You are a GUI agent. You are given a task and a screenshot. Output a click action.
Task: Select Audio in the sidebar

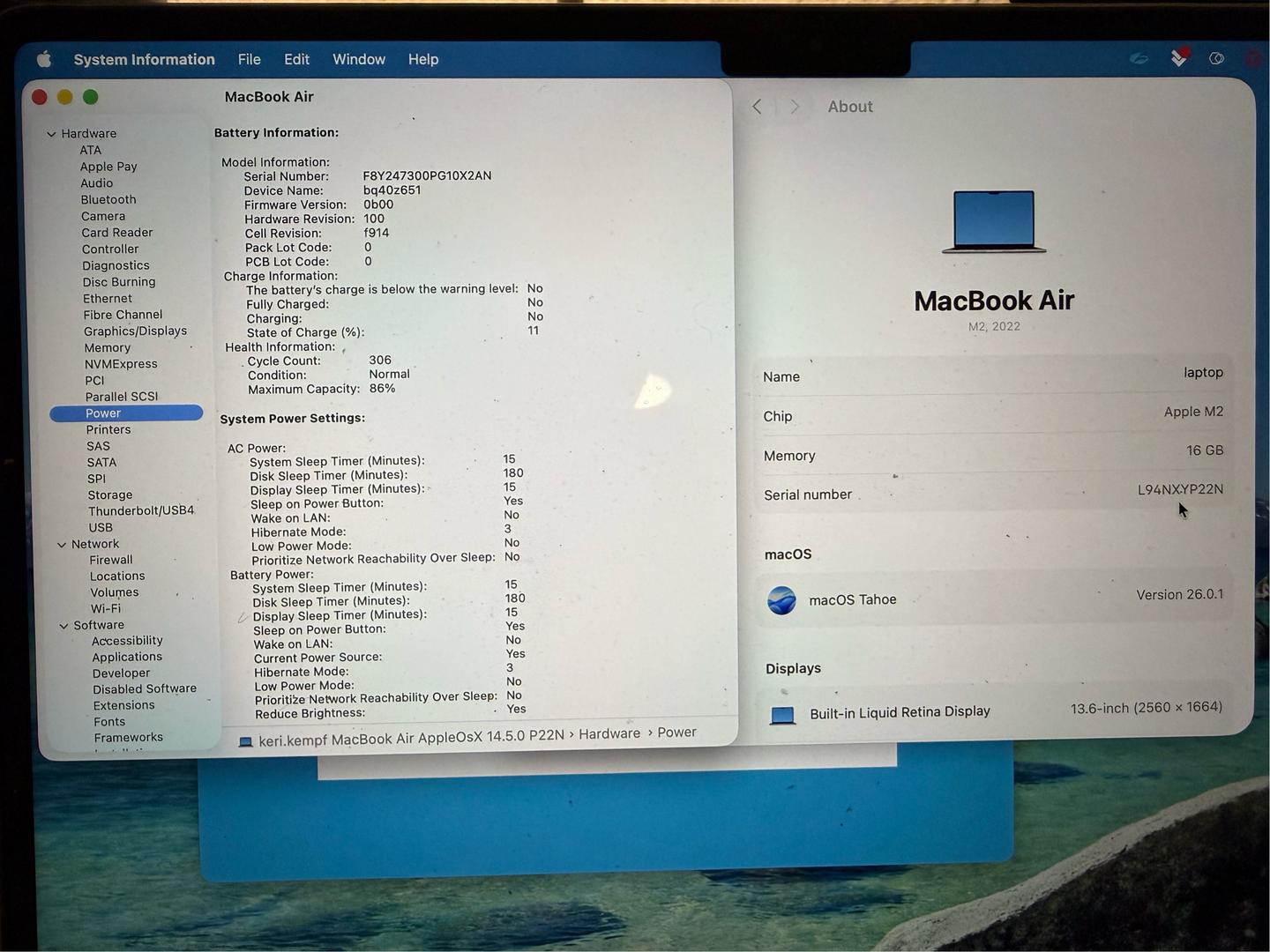pos(97,183)
